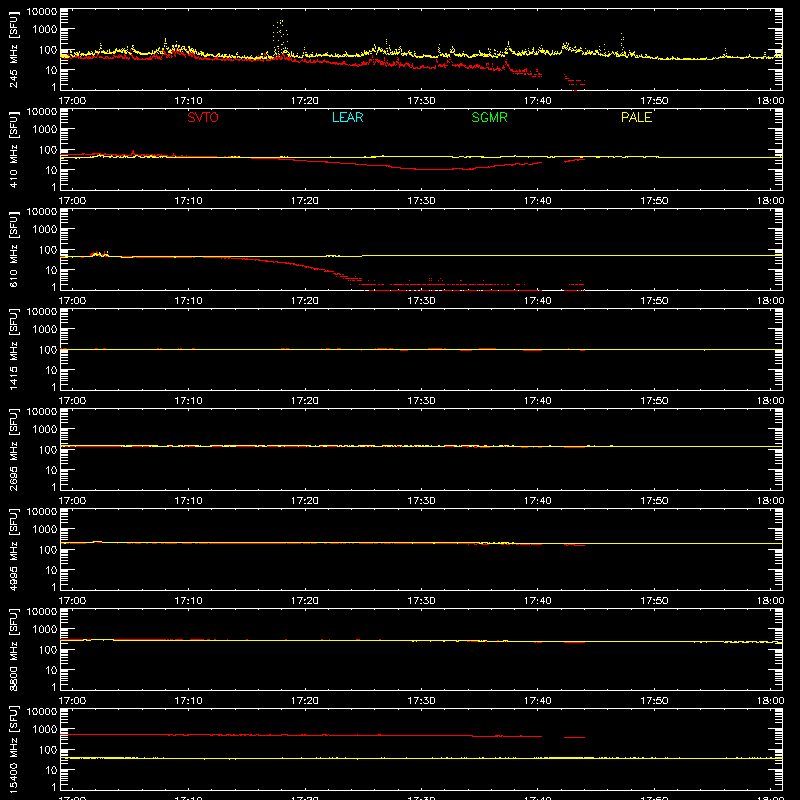This screenshot has height=800, width=800.
Task: Click 17:50 time label under 245 MHz plot
Action: [654, 101]
